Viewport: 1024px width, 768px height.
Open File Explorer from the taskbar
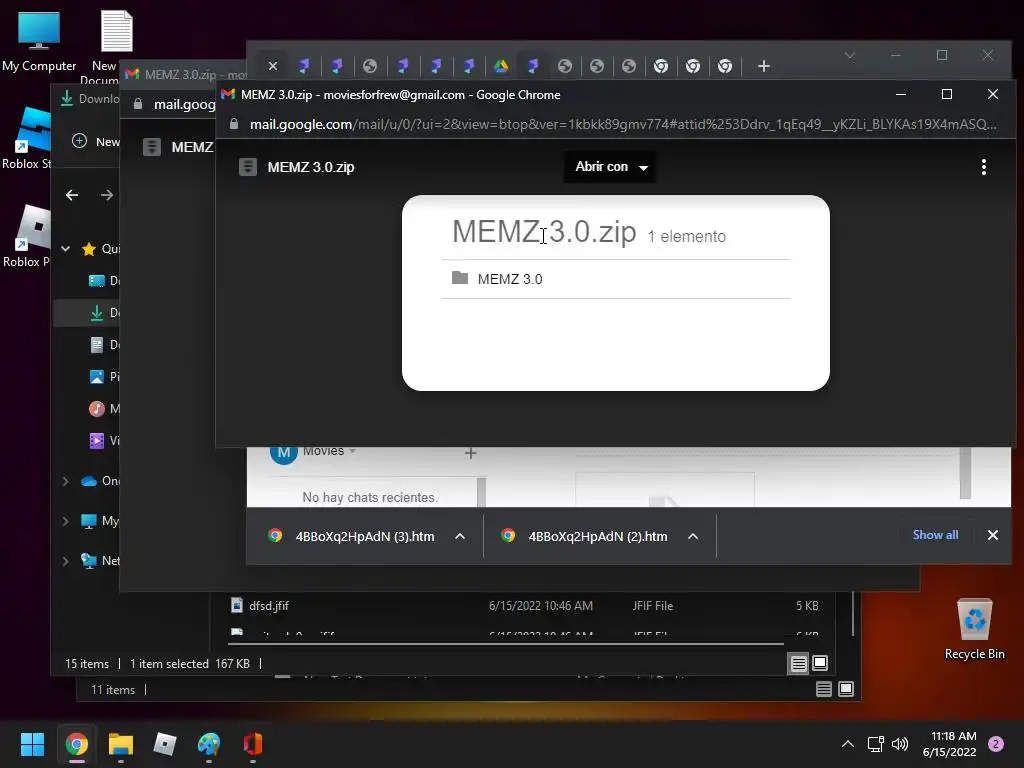tap(120, 744)
